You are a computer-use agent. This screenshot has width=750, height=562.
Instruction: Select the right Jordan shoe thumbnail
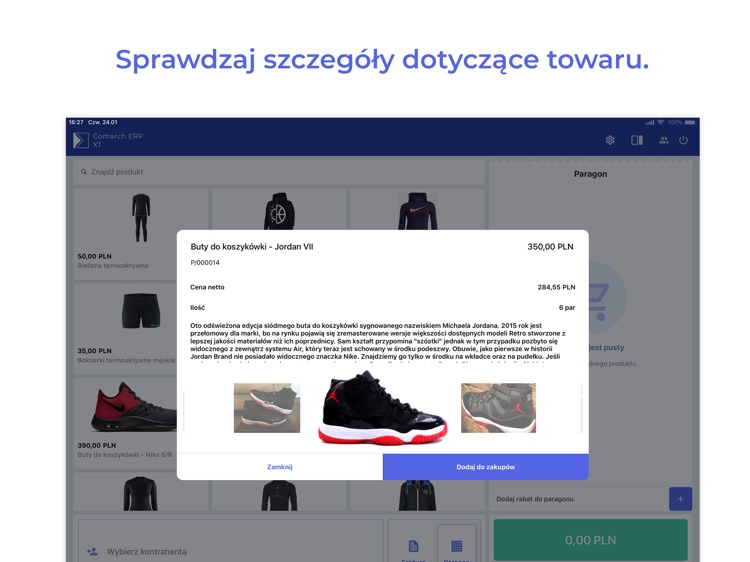(498, 408)
